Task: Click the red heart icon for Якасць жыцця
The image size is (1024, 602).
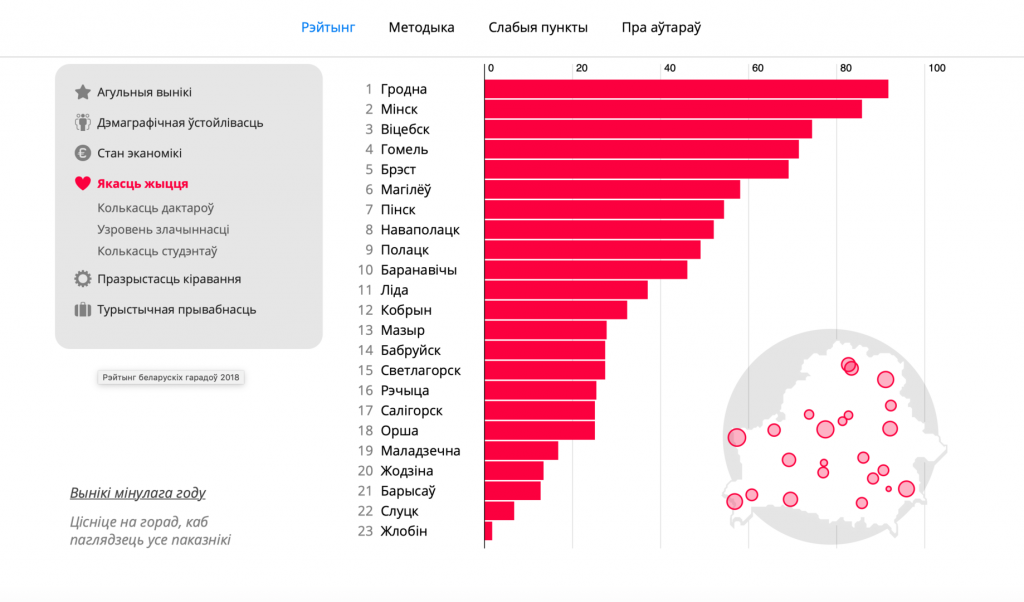Action: click(82, 183)
